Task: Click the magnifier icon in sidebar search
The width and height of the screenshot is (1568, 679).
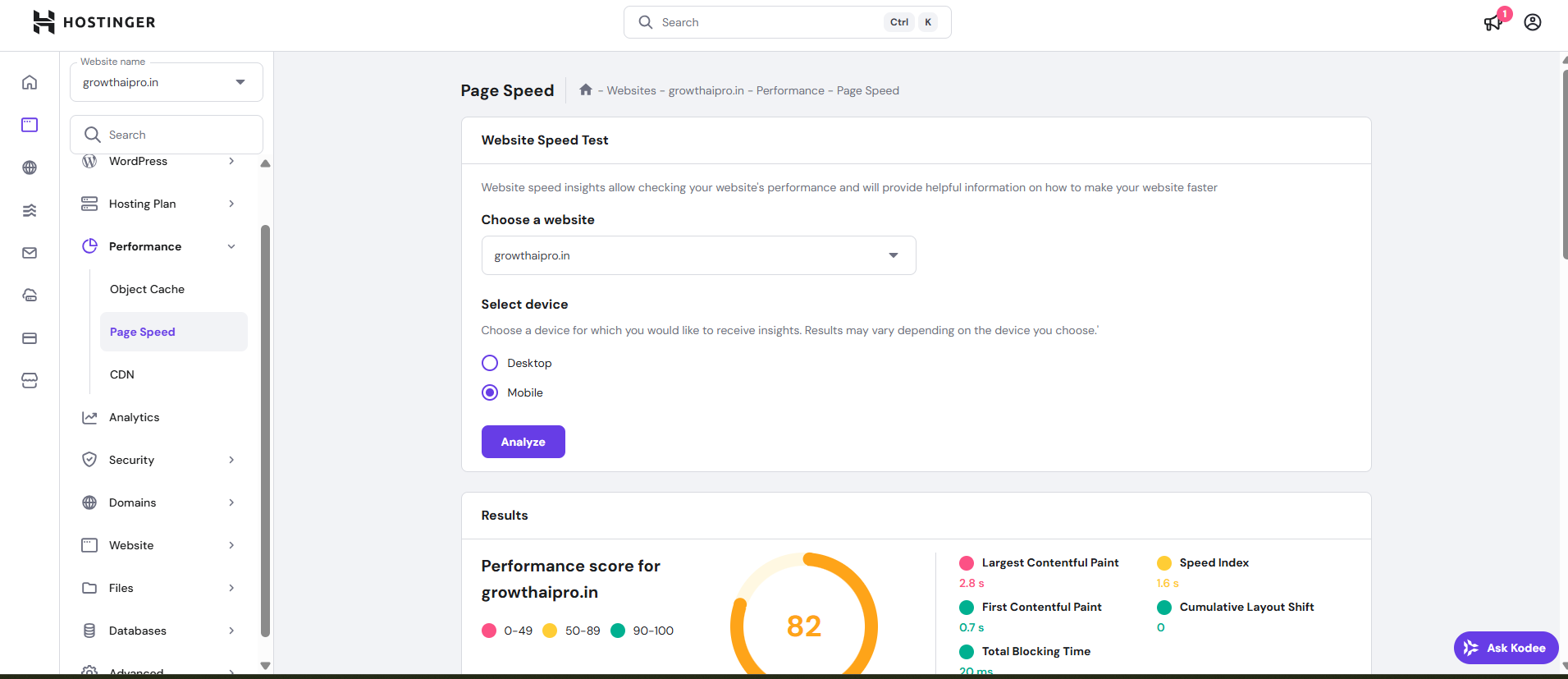Action: [93, 135]
